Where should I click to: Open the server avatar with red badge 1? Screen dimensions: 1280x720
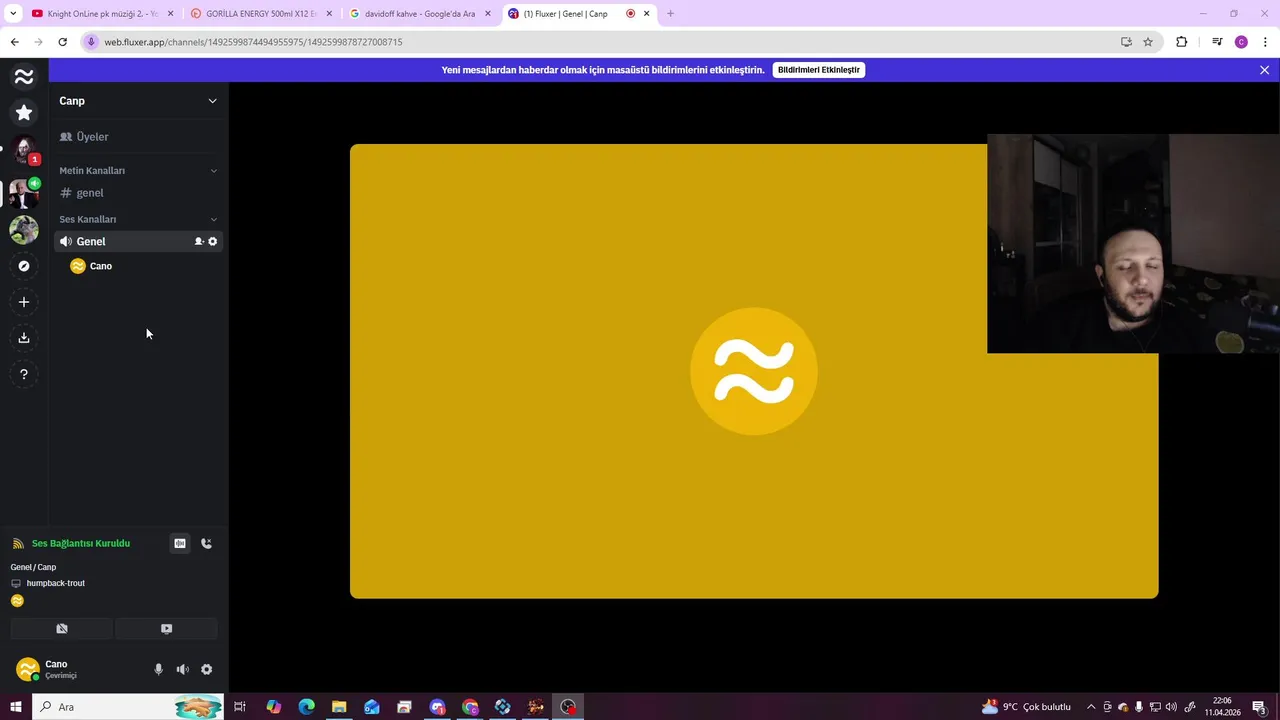[24, 150]
